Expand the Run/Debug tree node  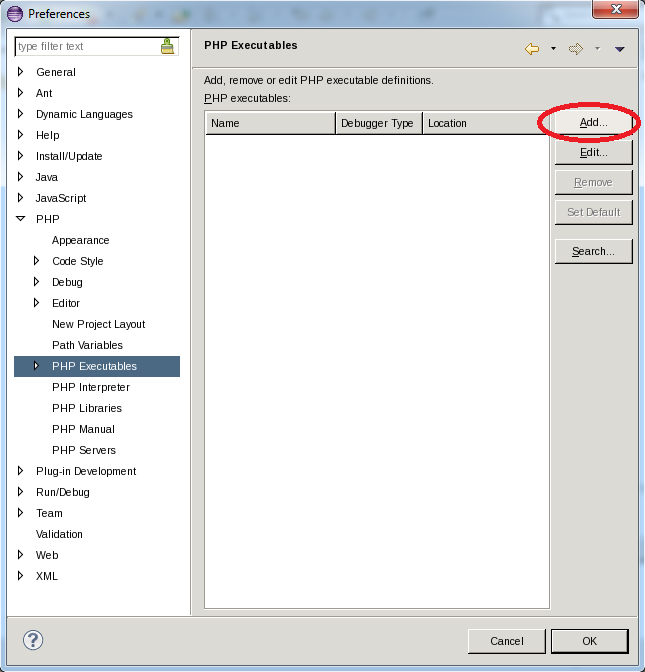[20, 492]
